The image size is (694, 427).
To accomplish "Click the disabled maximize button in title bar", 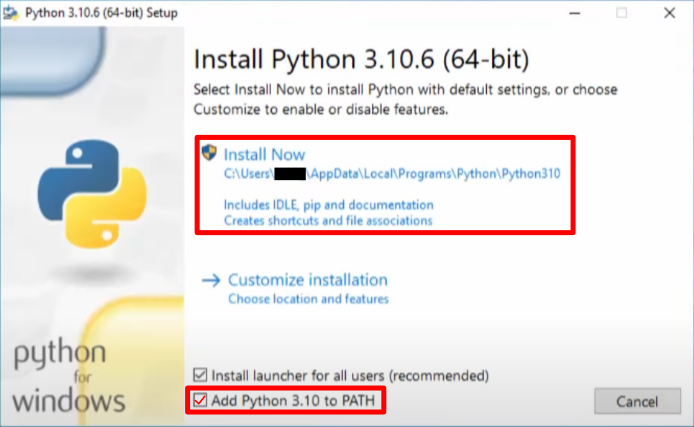I will pos(621,13).
